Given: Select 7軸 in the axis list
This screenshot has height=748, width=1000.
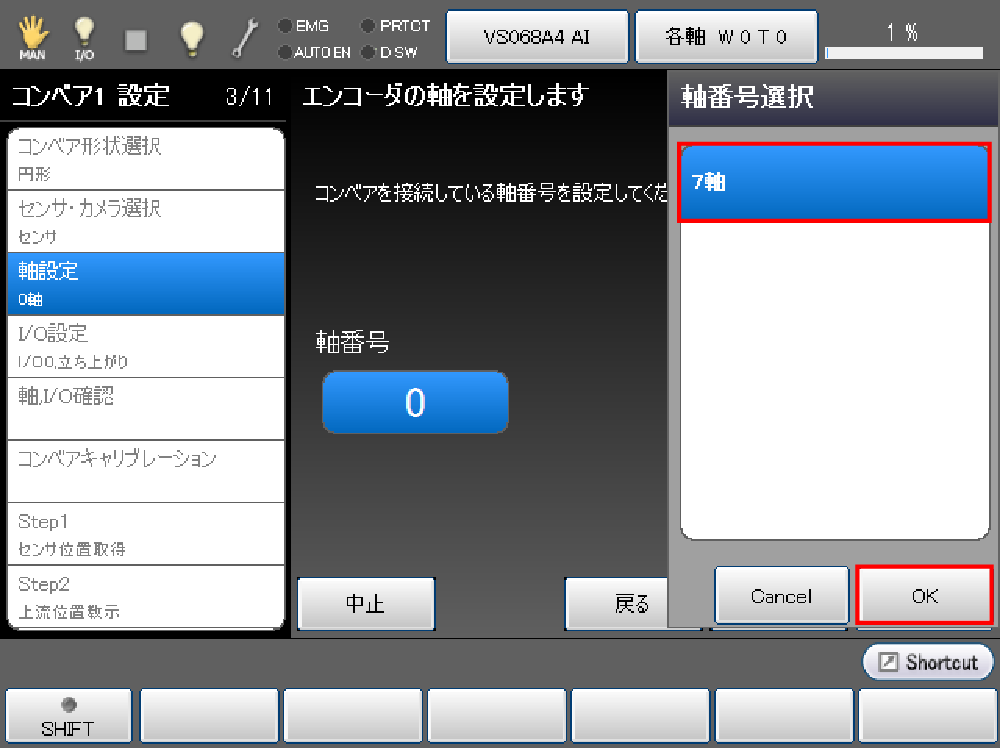Looking at the screenshot, I should (x=834, y=183).
